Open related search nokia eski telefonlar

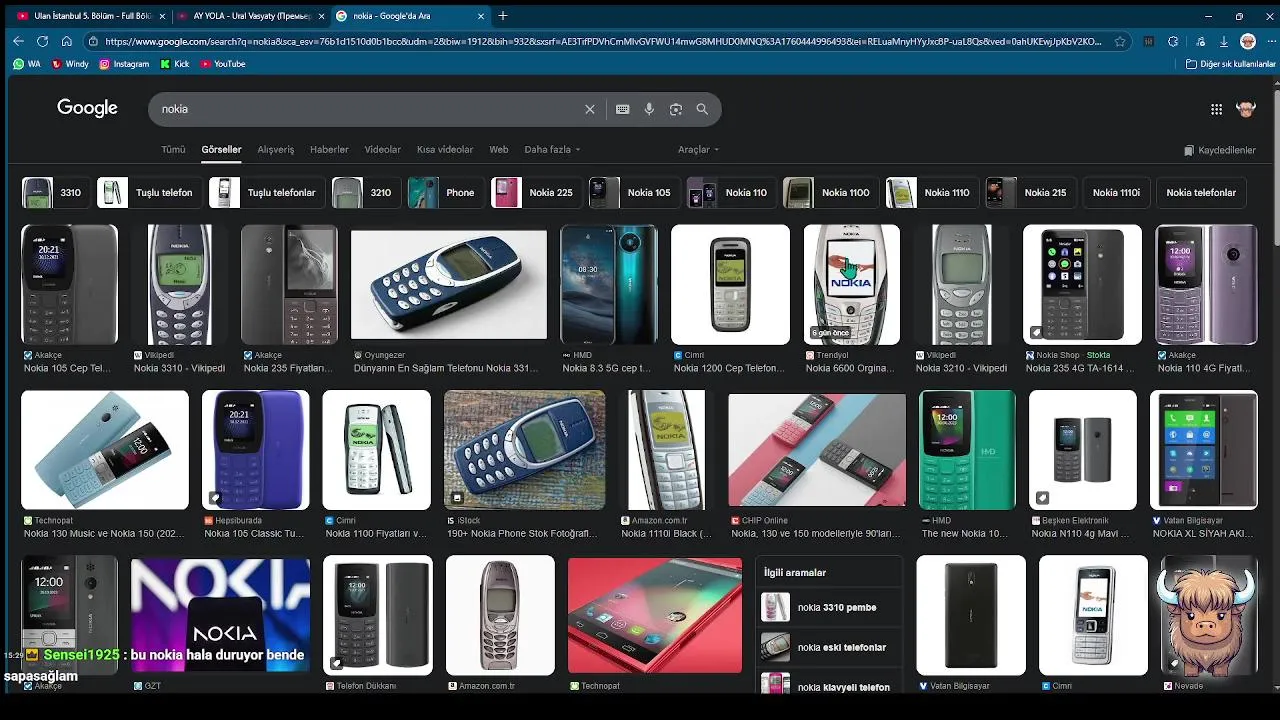pos(829,647)
